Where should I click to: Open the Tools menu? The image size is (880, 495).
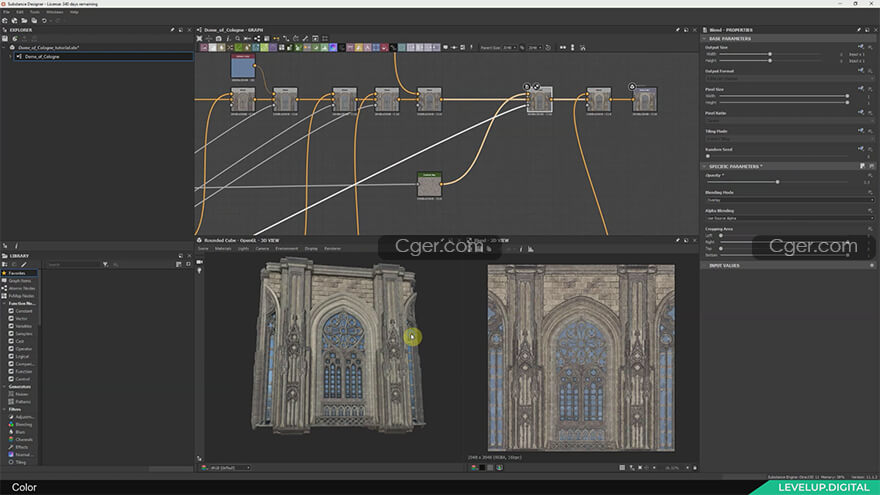pos(34,12)
